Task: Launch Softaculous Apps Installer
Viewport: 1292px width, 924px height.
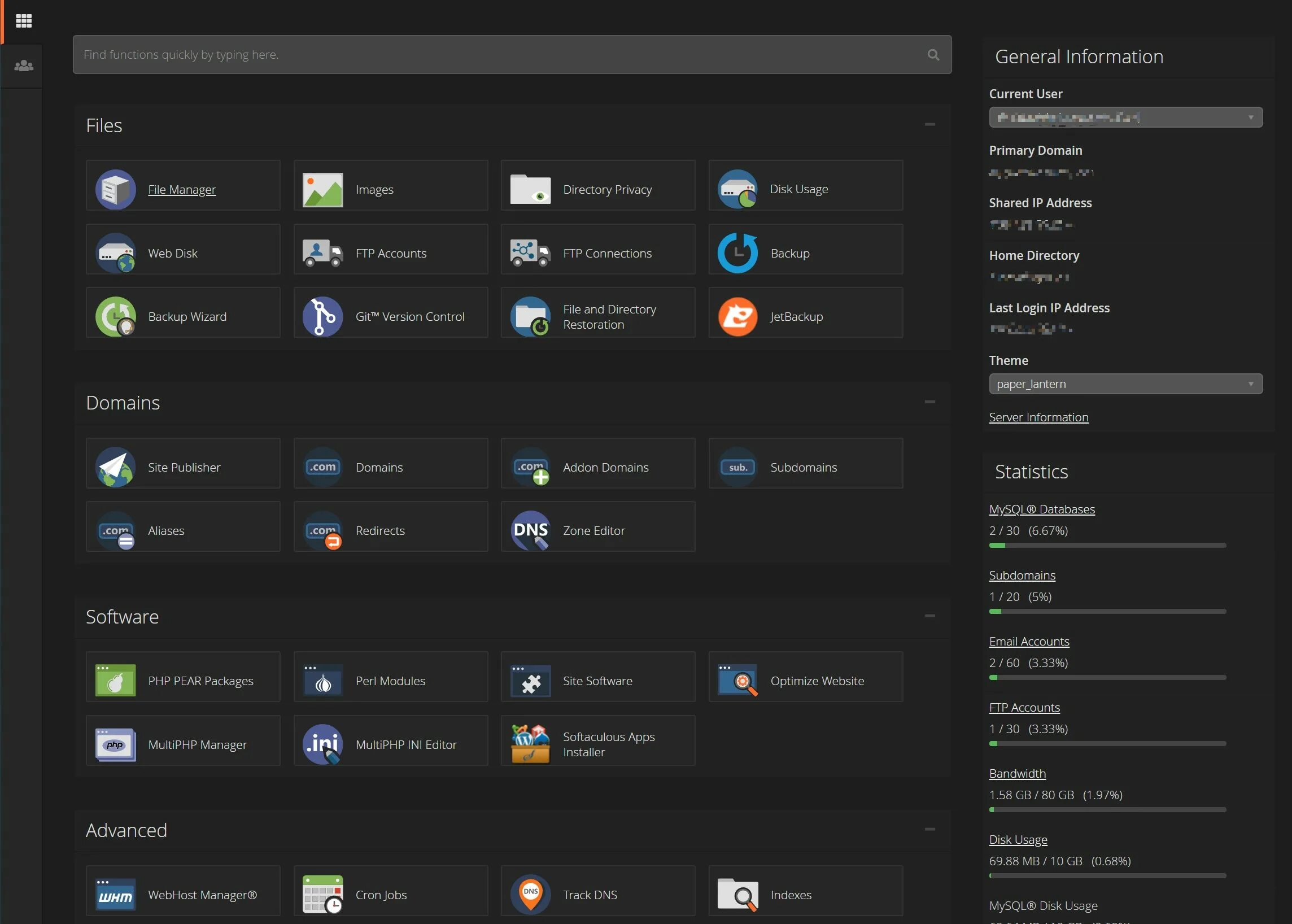Action: [609, 742]
